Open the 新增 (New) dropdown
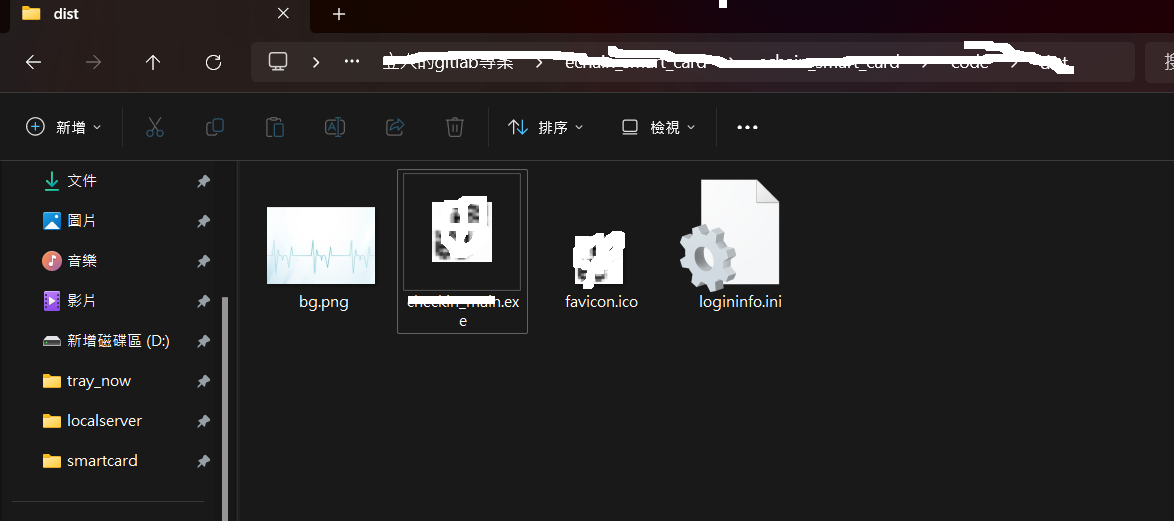 point(64,127)
